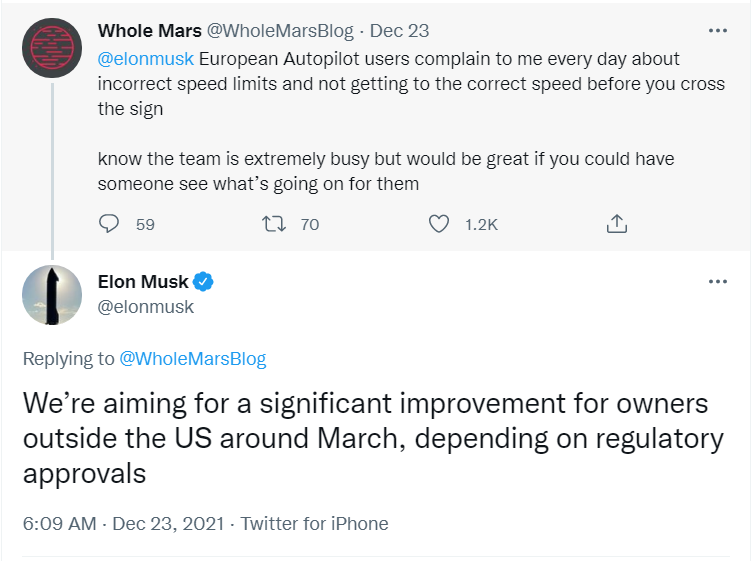Click Elon Musk profile avatar
The width and height of the screenshot is (751, 561).
pos(52,295)
